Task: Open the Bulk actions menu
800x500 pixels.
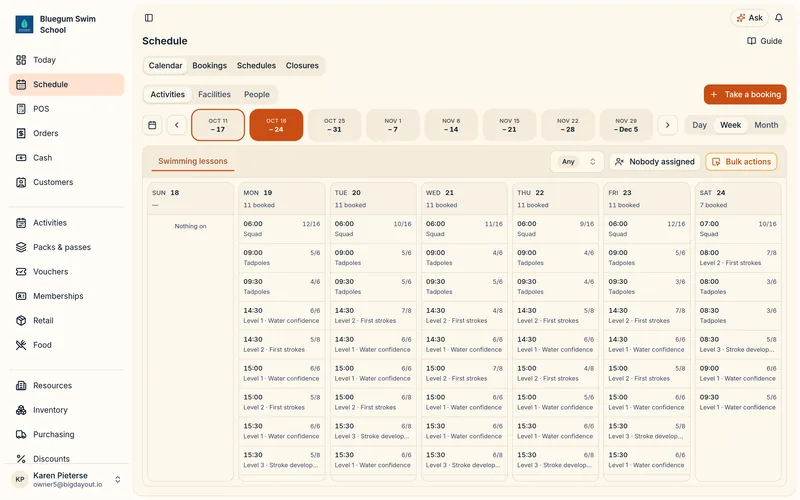Action: [741, 162]
